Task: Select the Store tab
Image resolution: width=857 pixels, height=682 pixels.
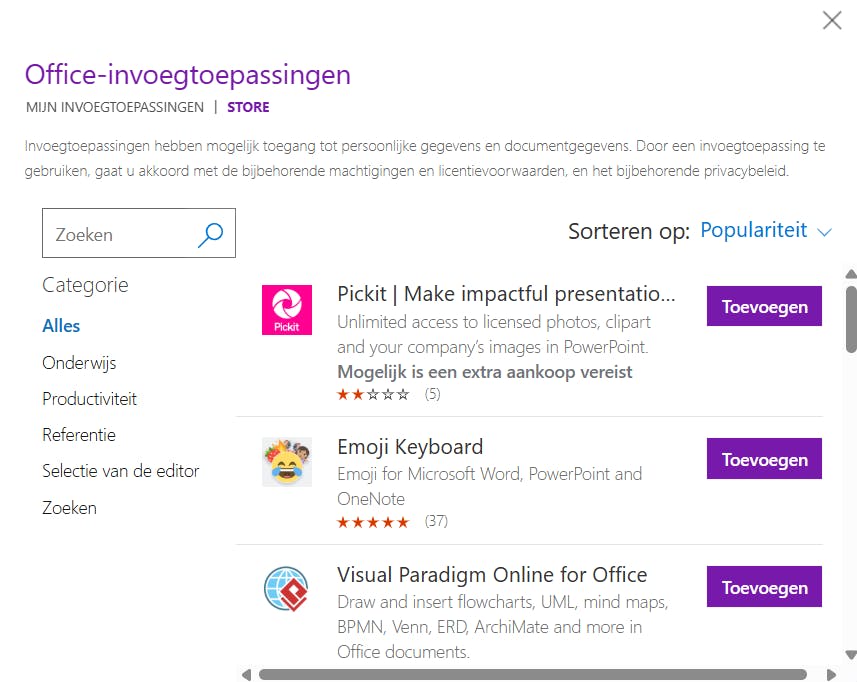Action: (248, 107)
